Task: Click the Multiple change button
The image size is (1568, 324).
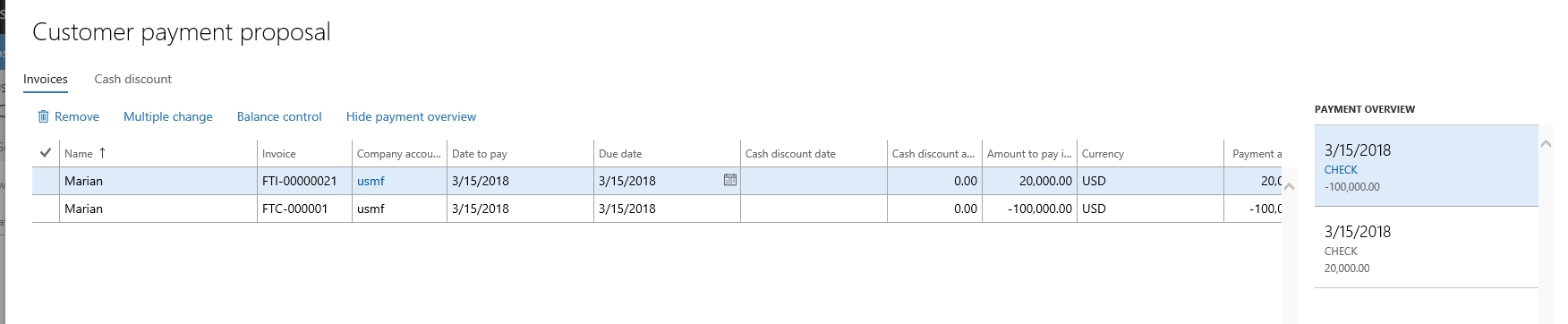Action: 168,116
